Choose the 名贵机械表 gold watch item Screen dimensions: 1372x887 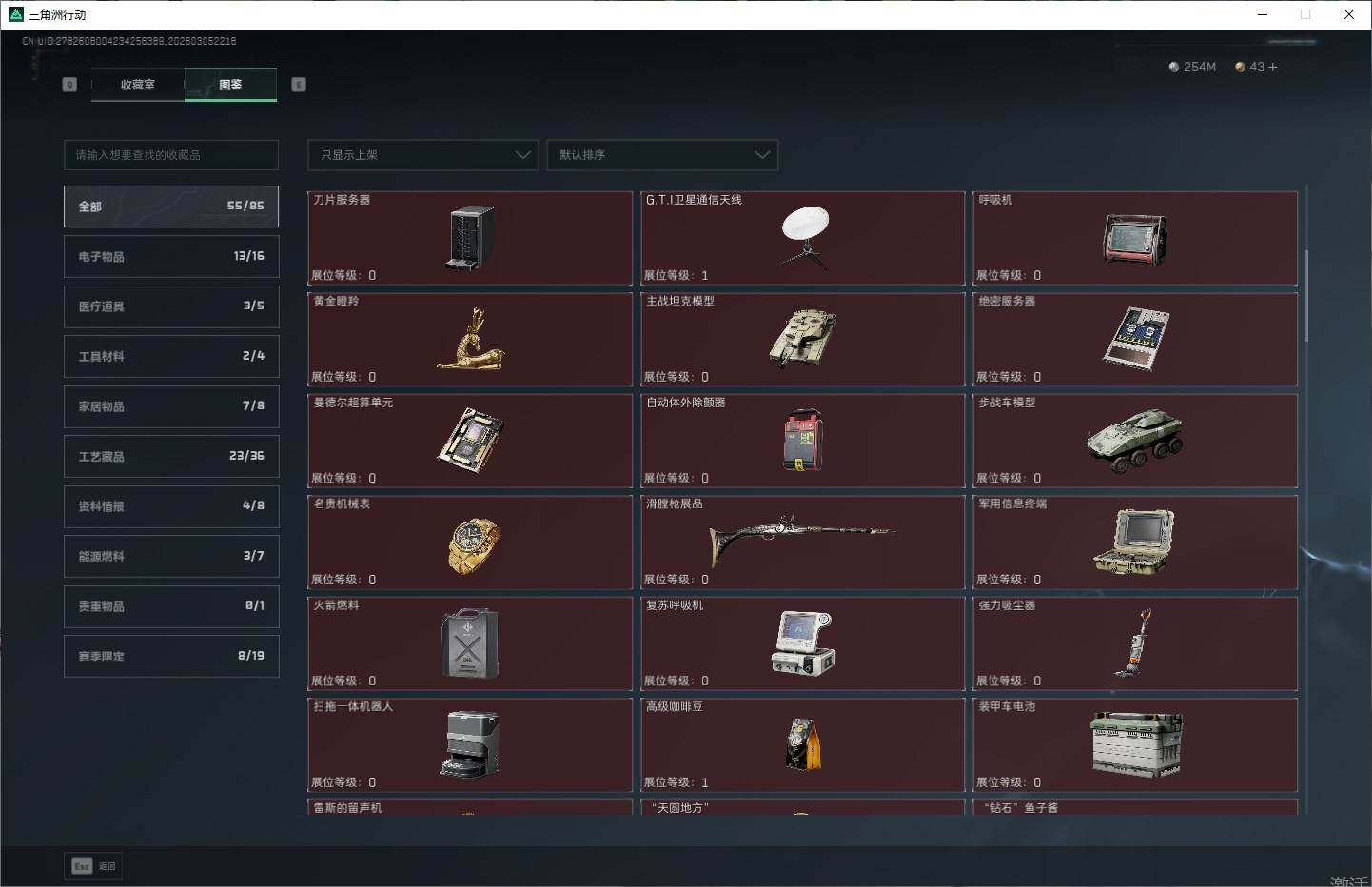pos(472,544)
